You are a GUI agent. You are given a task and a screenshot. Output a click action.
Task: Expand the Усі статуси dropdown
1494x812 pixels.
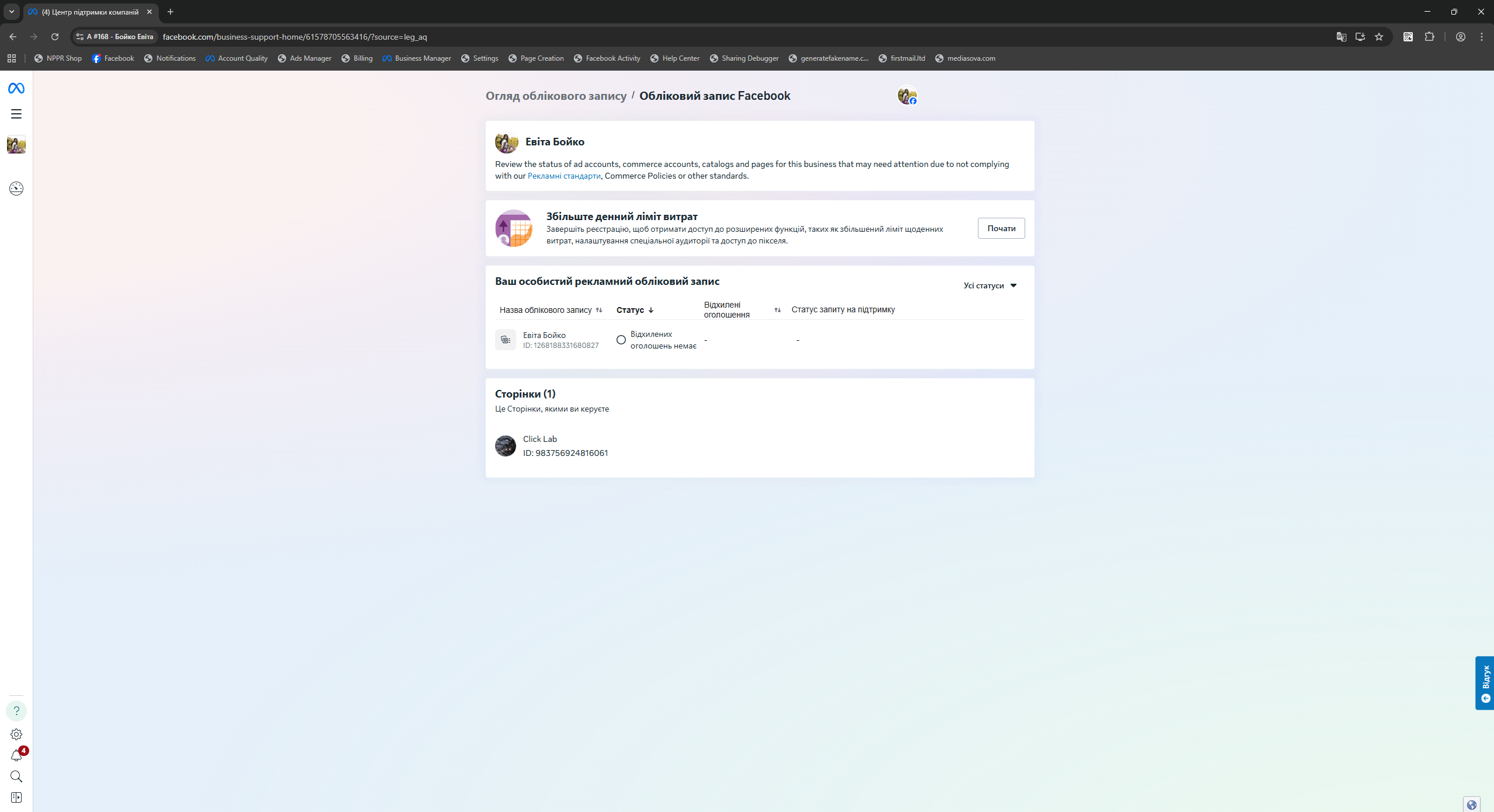[x=990, y=285]
